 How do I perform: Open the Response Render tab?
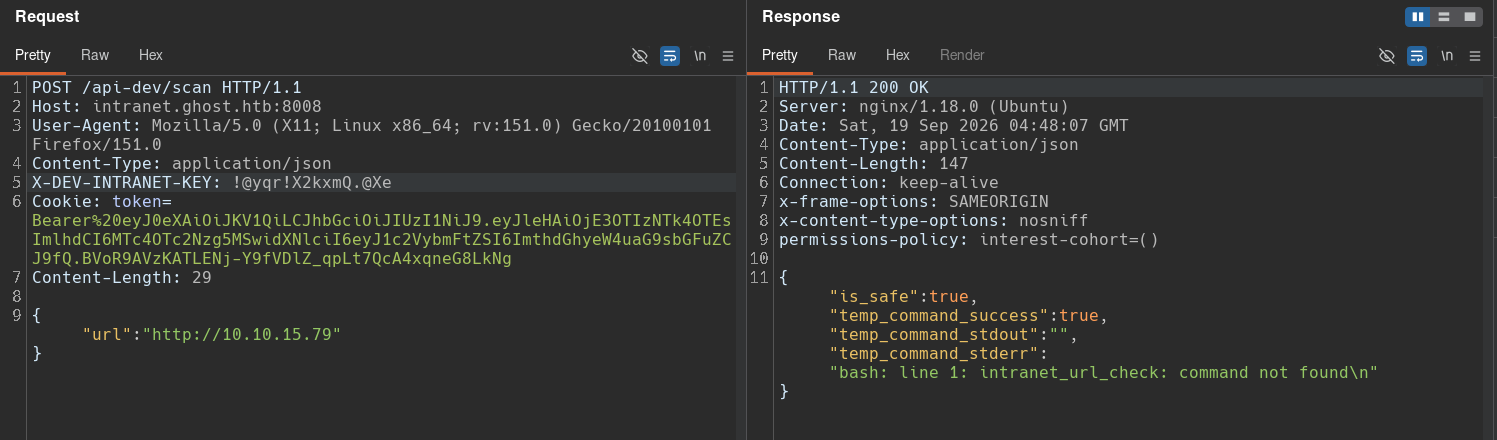click(x=962, y=55)
